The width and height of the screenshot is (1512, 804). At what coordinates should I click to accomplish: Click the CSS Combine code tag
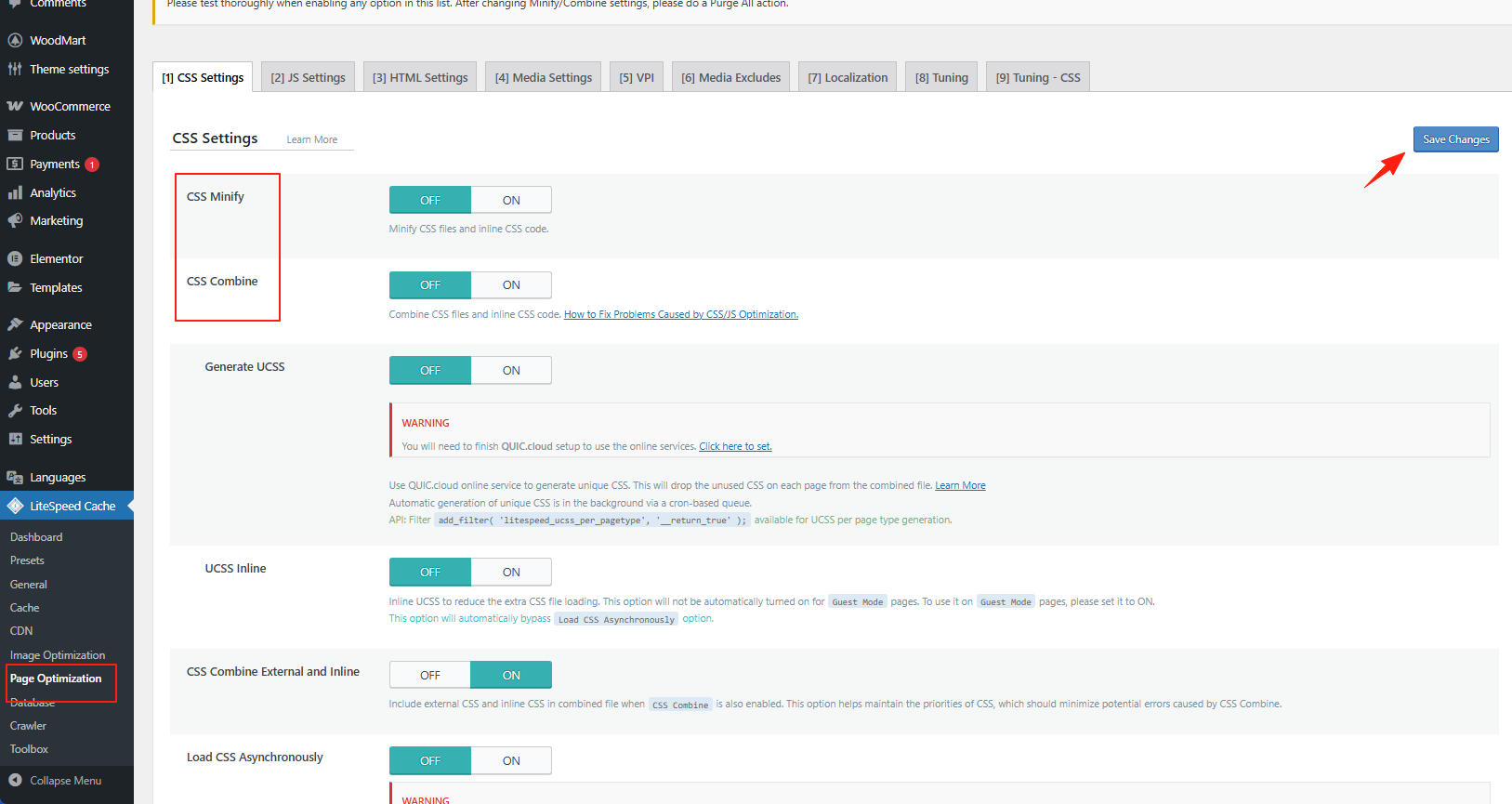(680, 705)
